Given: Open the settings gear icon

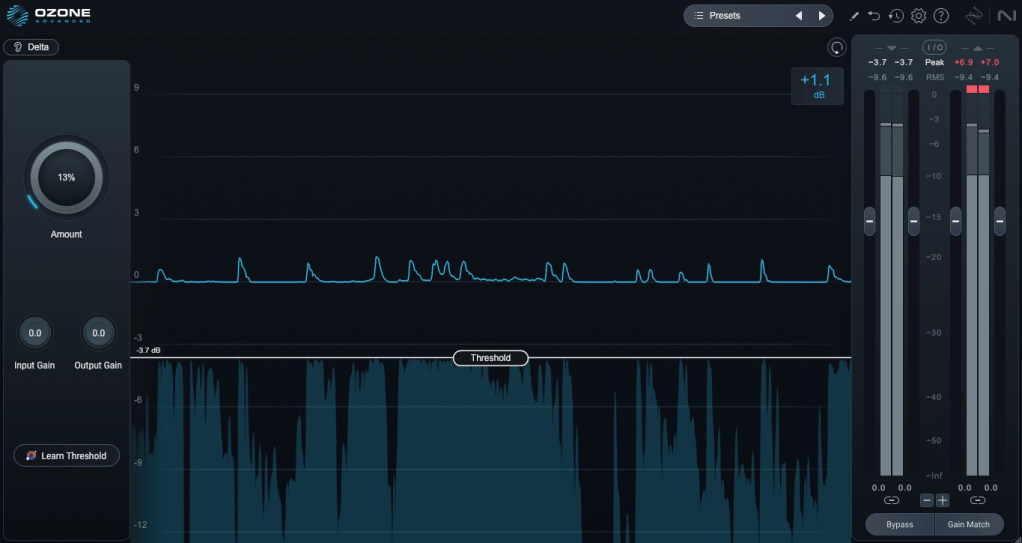Looking at the screenshot, I should pos(918,16).
